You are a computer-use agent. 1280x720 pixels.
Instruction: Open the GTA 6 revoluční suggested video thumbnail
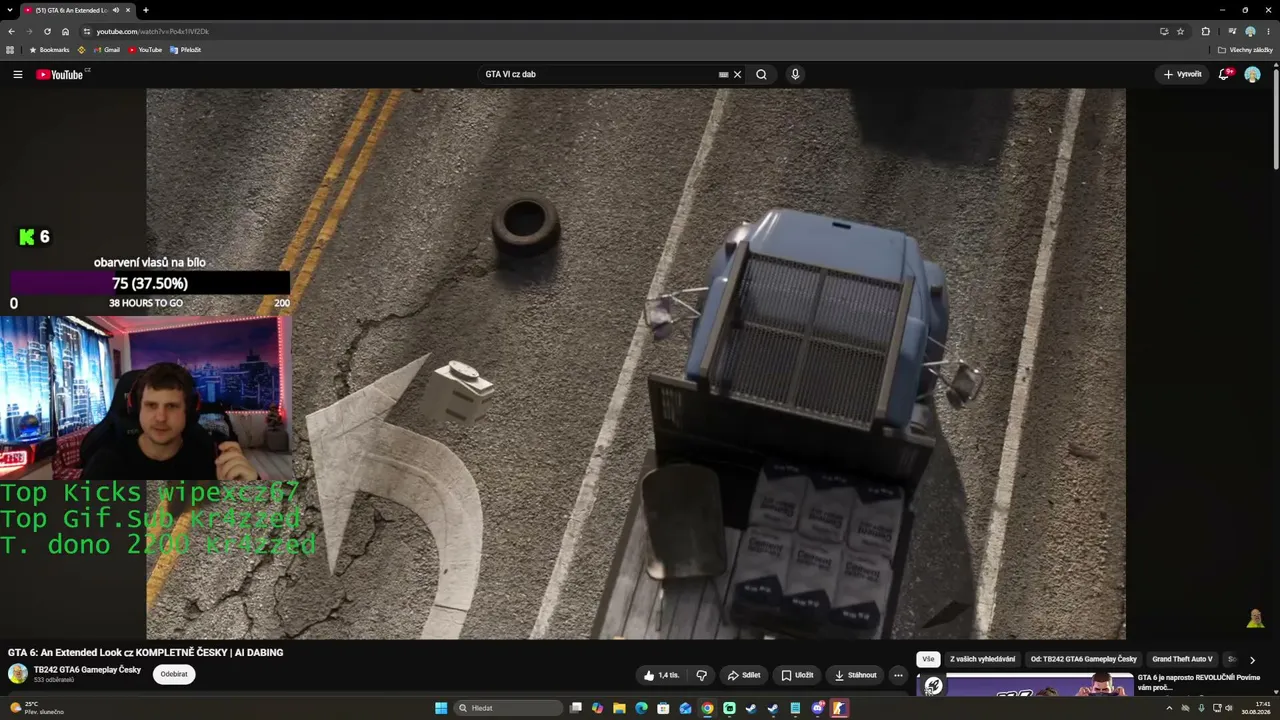1024,684
